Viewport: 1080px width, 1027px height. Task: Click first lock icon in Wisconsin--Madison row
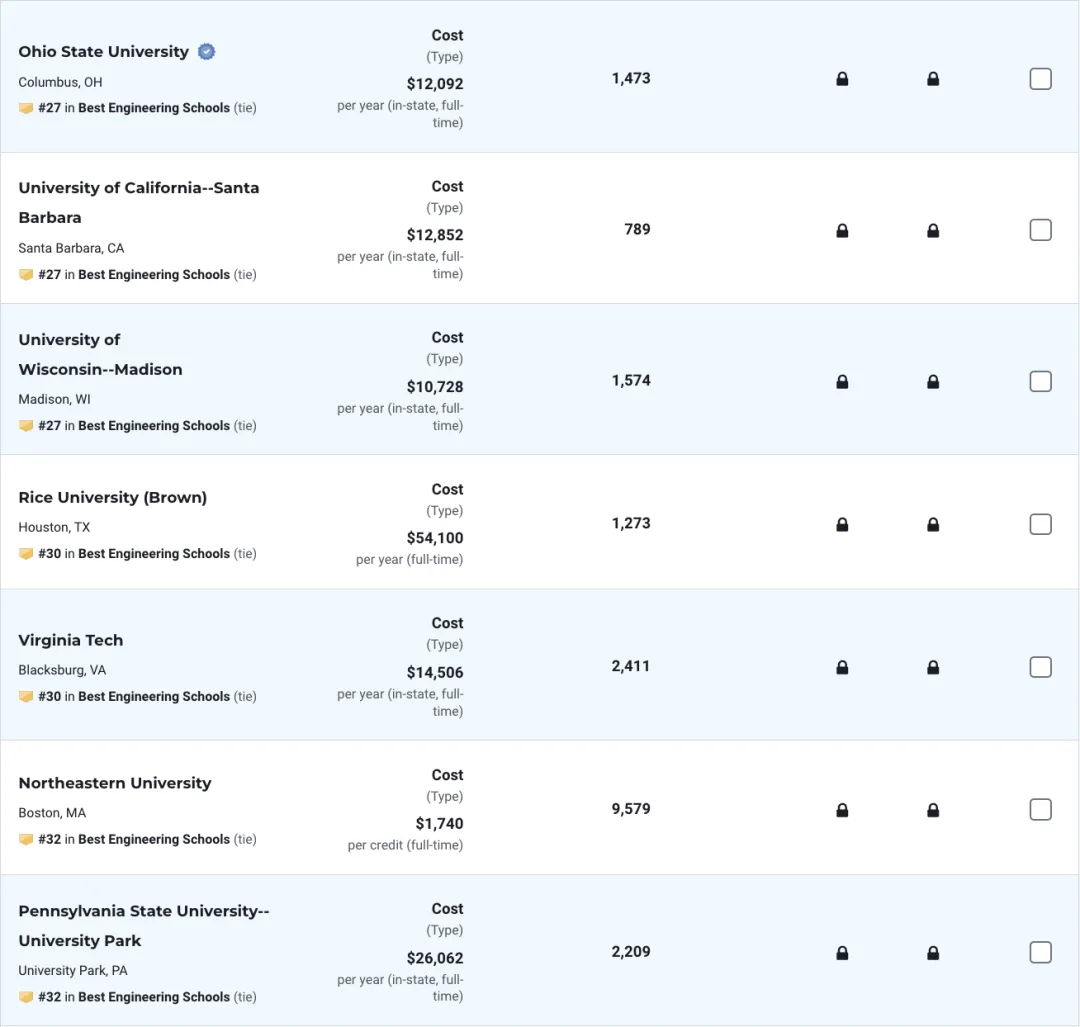842,382
